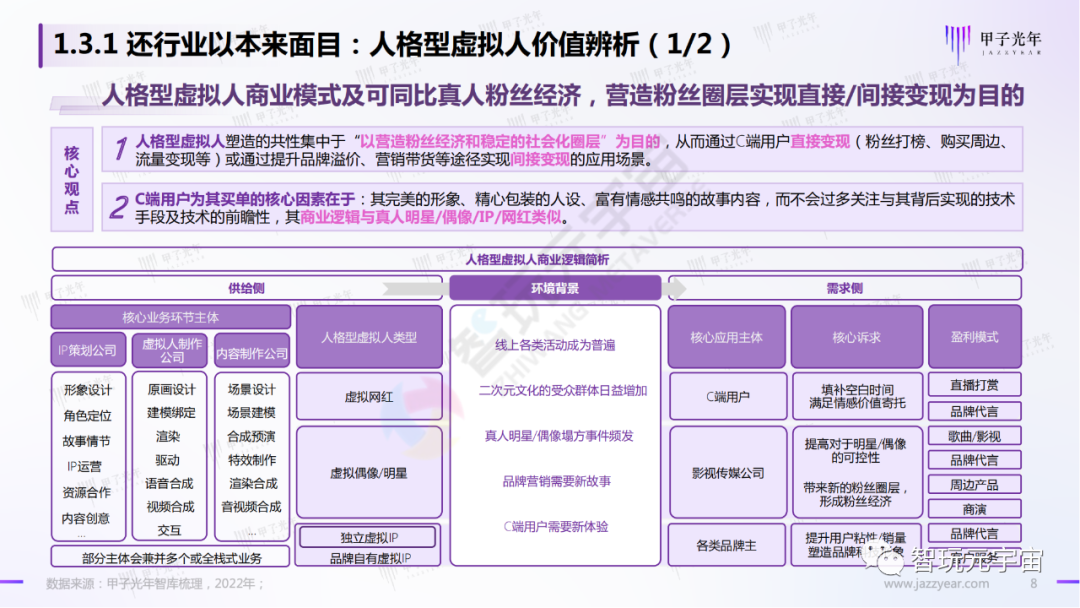
Task: Select the 核心观点 side label
Action: [72, 179]
